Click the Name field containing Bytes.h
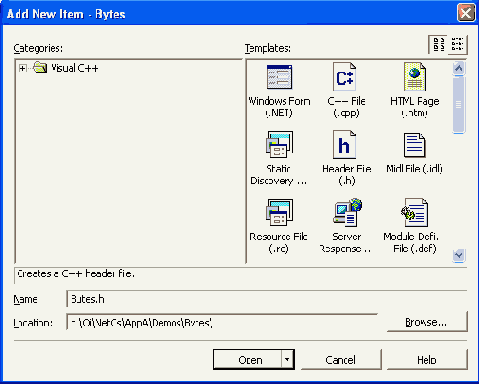The height and width of the screenshot is (384, 479). tap(267, 299)
